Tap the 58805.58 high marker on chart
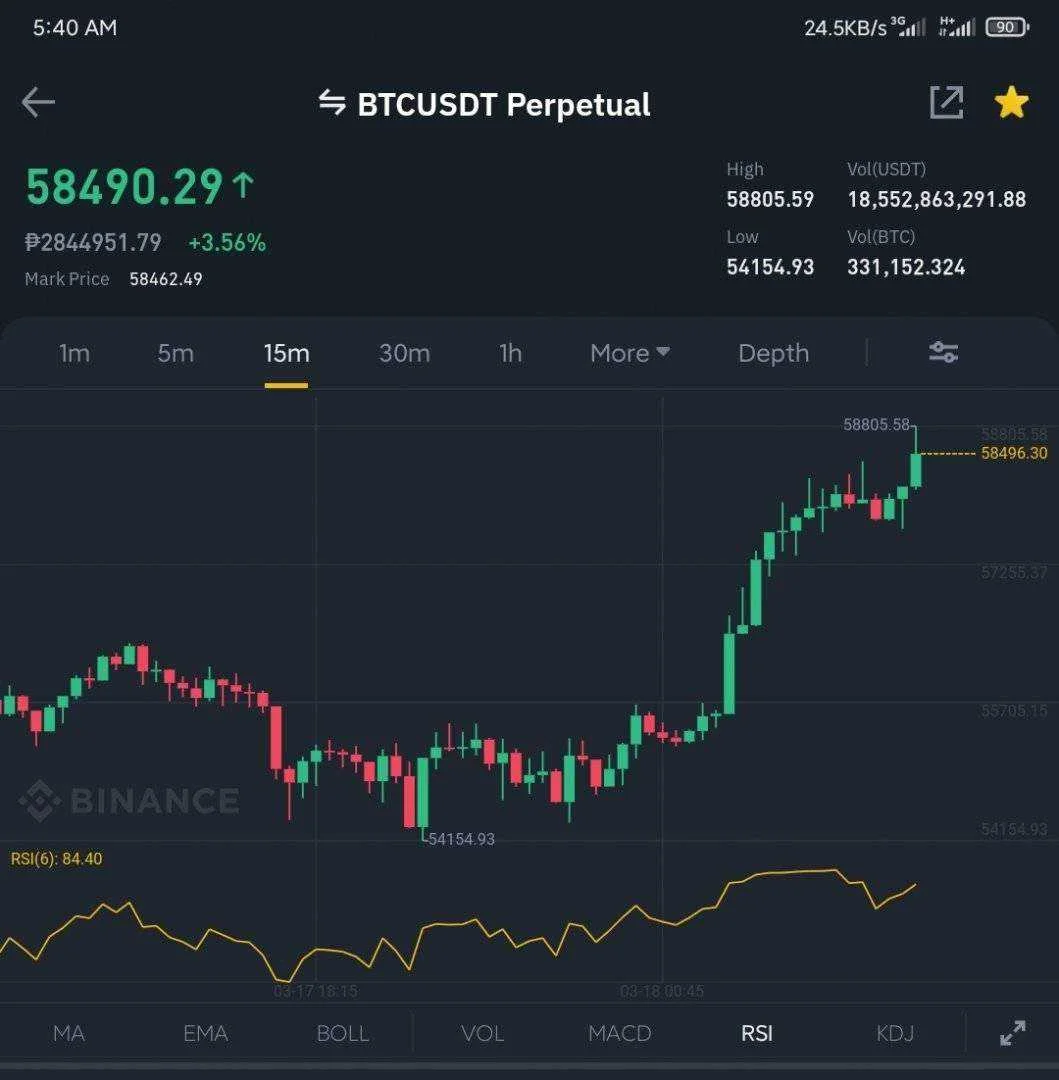The width and height of the screenshot is (1059, 1080). (x=877, y=424)
